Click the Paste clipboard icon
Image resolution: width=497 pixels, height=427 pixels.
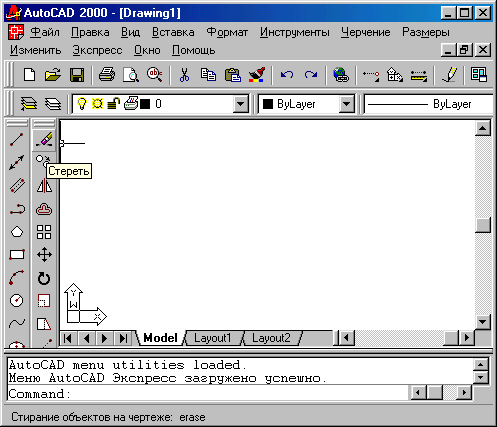[x=233, y=75]
